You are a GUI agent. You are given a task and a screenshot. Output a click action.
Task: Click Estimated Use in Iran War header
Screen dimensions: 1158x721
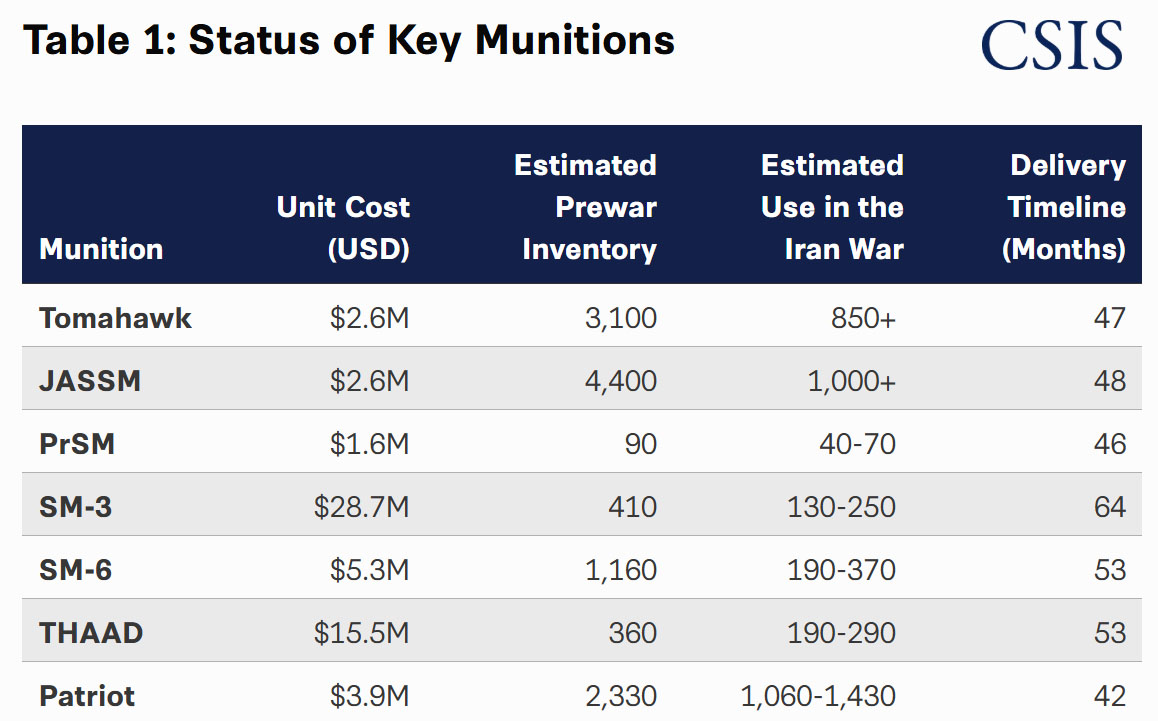(832, 207)
